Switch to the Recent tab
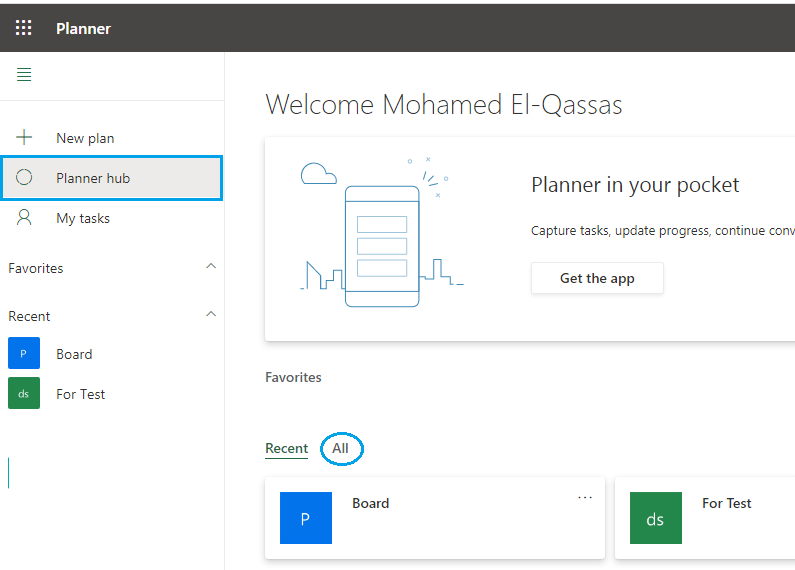 pyautogui.click(x=286, y=449)
